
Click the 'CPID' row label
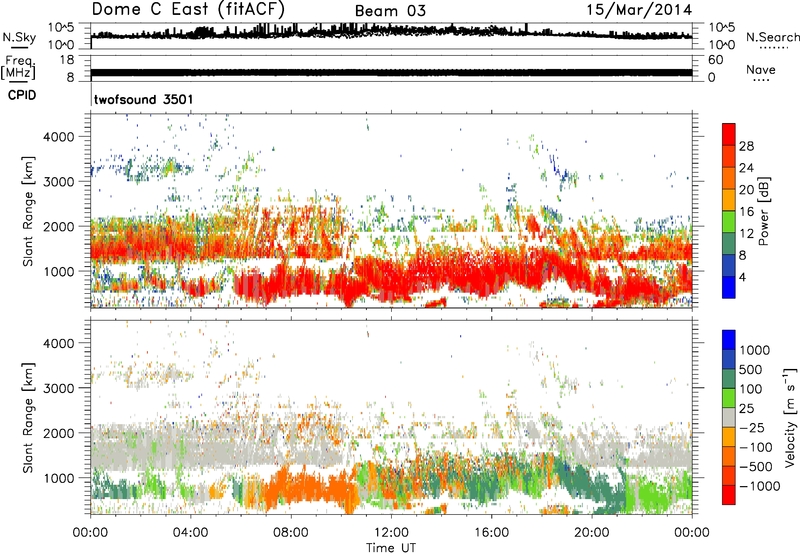click(22, 95)
